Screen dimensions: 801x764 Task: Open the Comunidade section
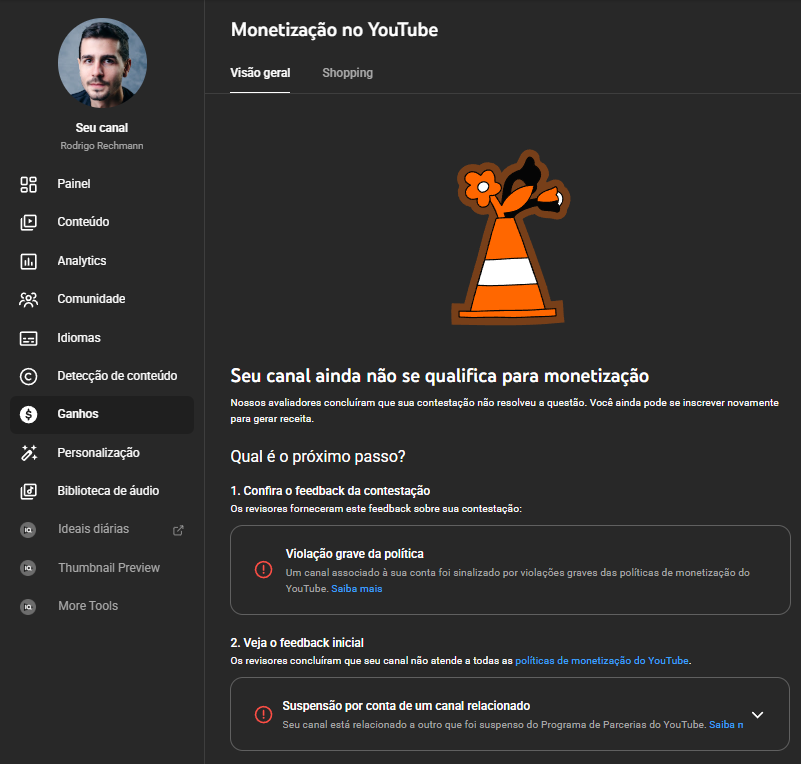102,299
